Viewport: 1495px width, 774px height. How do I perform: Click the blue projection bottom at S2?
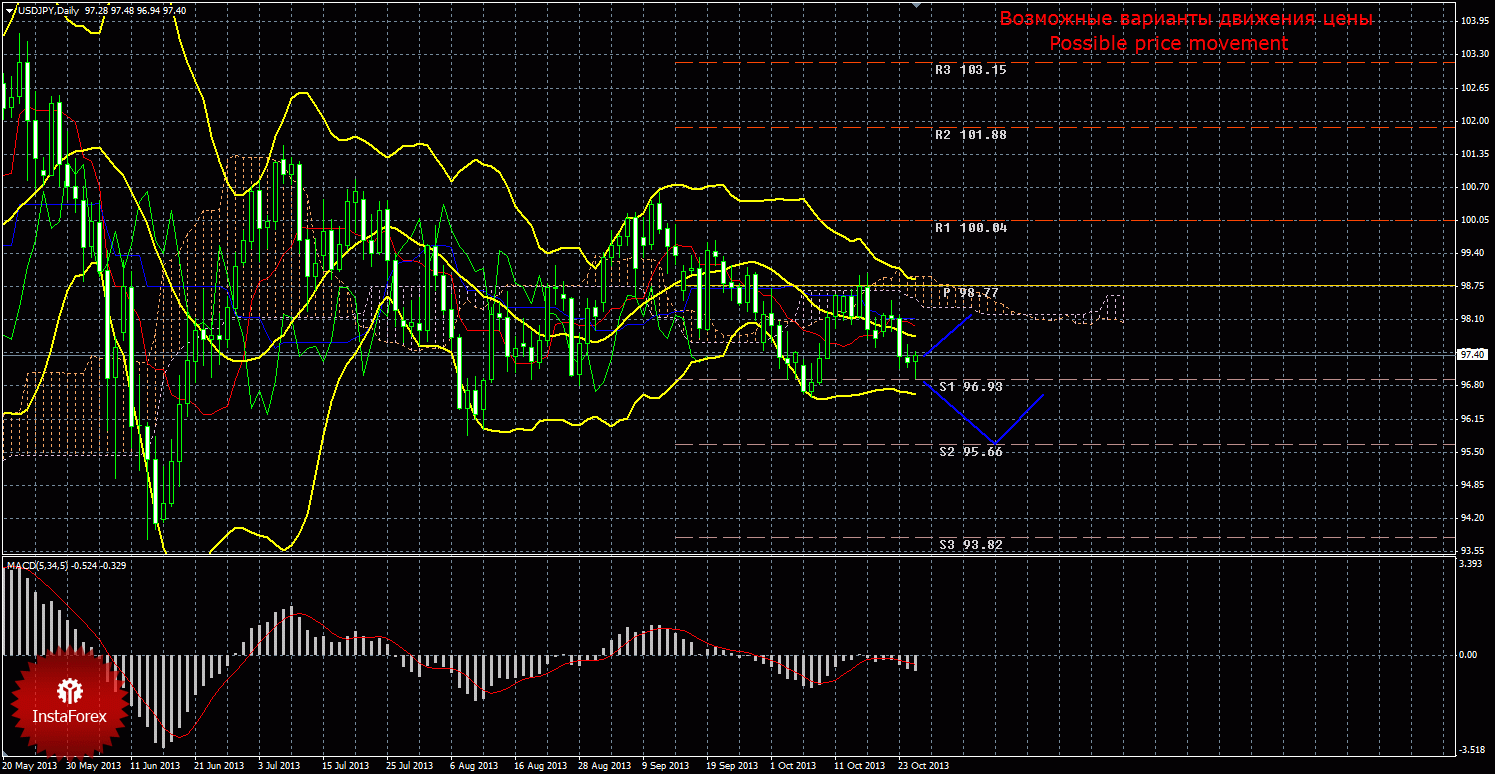(993, 443)
